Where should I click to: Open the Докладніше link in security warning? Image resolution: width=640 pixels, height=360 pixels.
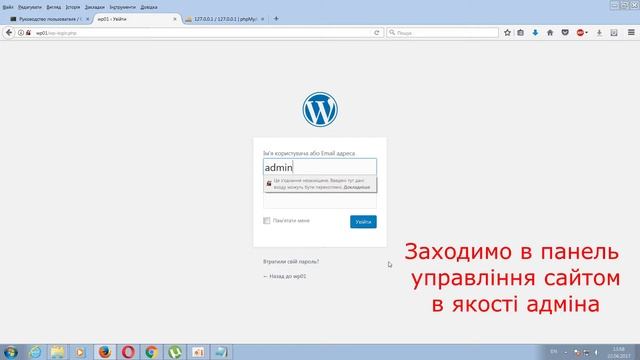pos(357,187)
